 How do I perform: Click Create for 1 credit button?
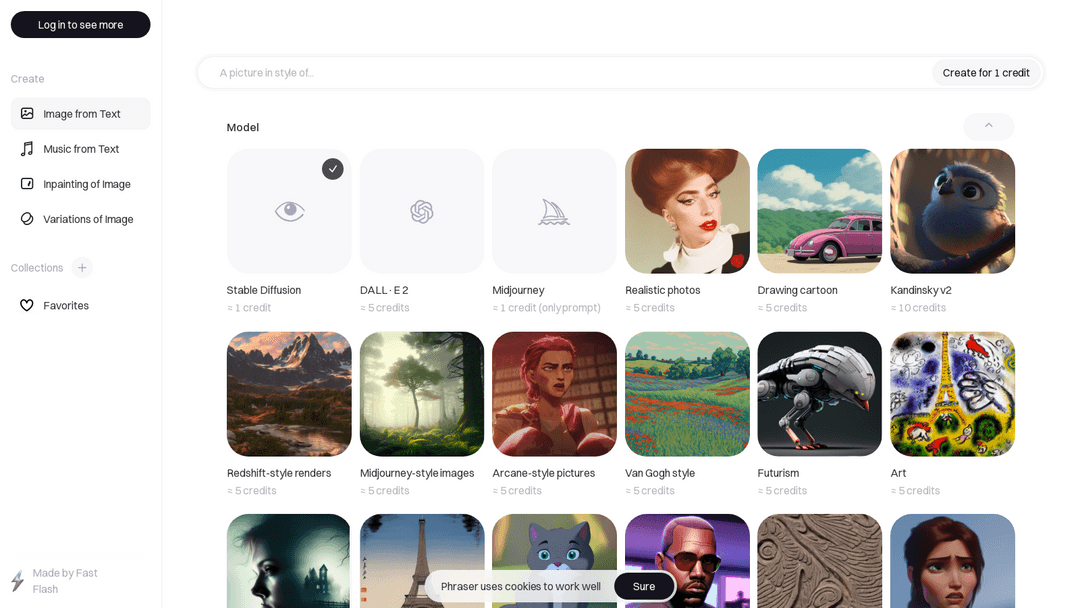click(x=986, y=72)
